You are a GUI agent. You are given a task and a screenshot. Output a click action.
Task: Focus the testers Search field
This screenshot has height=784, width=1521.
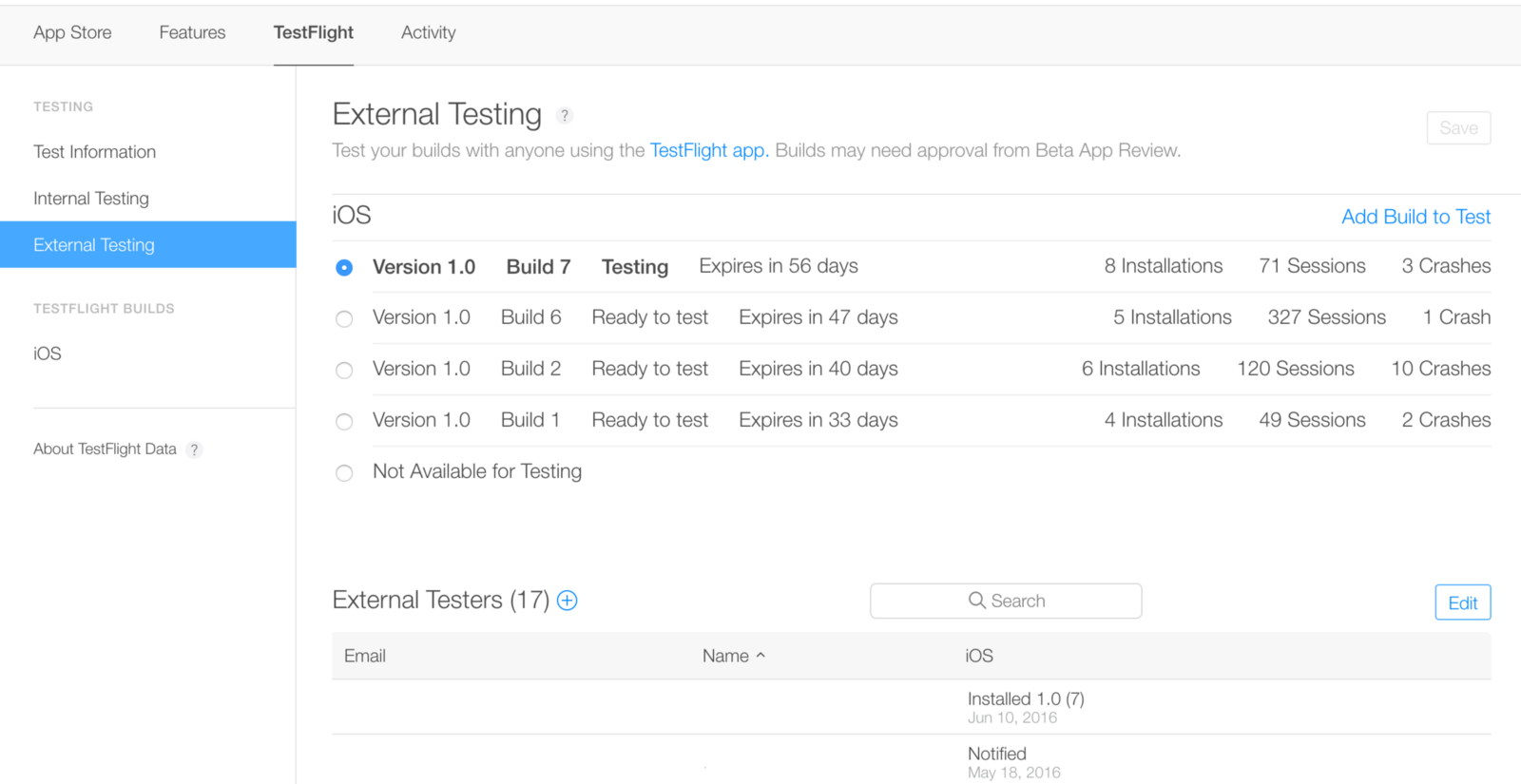point(1006,601)
